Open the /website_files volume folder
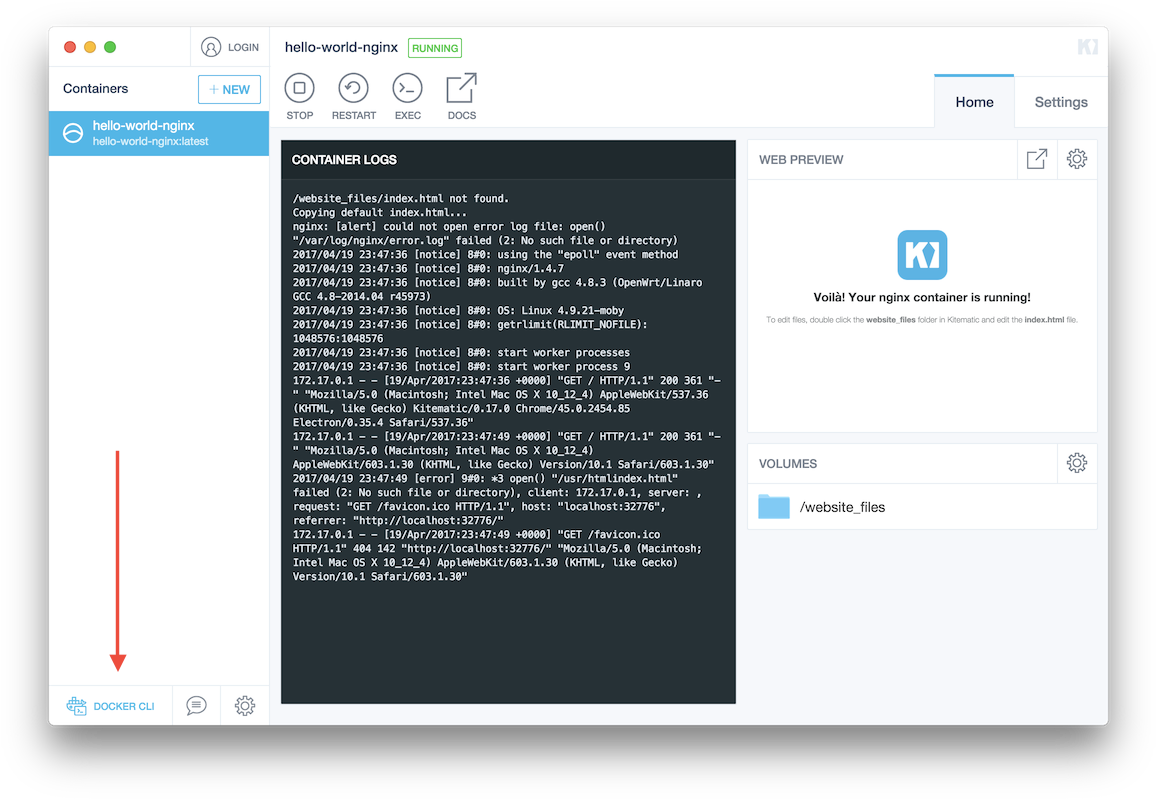The height and width of the screenshot is (799, 1156). point(773,507)
